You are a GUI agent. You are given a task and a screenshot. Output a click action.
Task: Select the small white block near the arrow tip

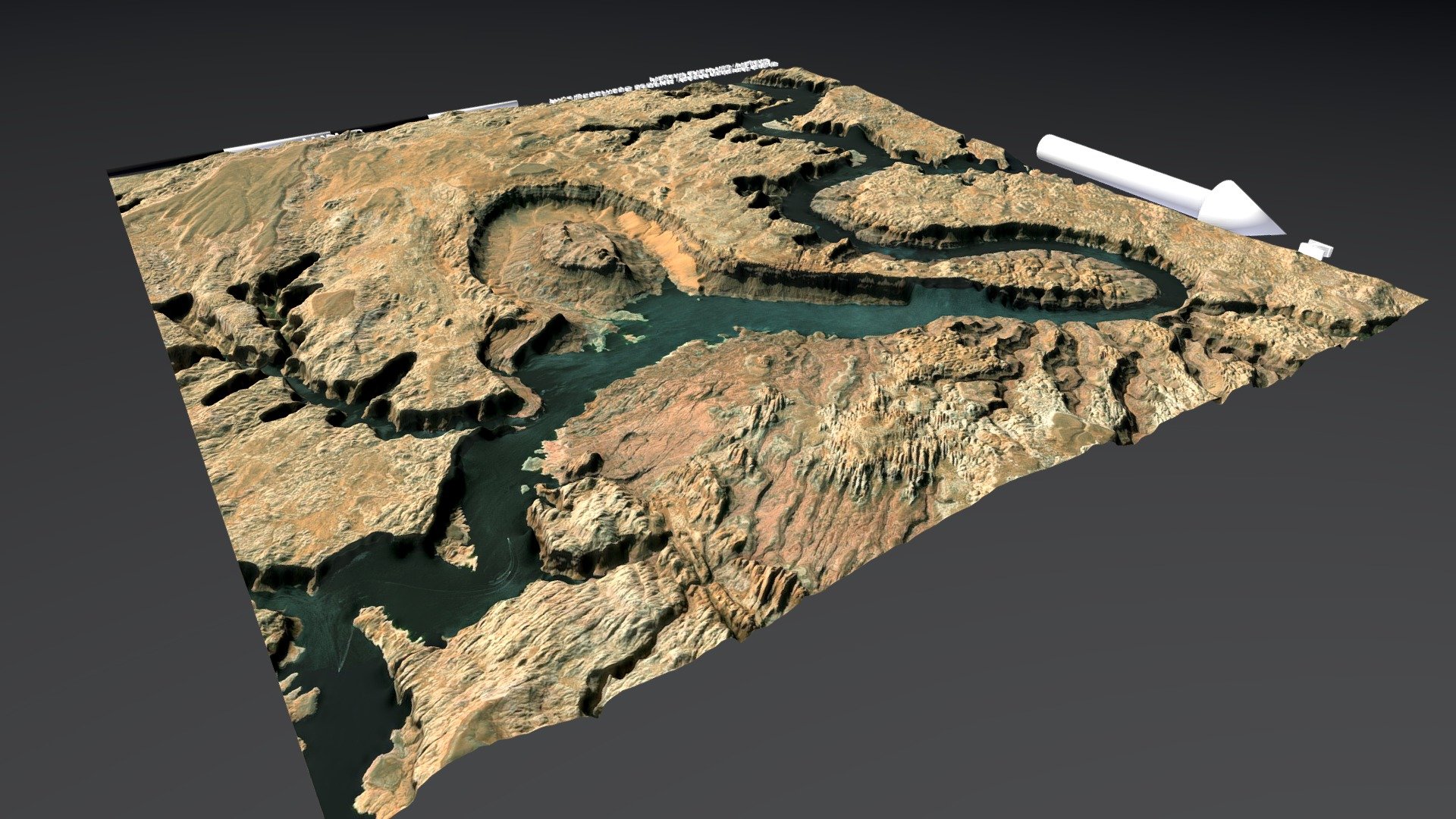pos(1316,248)
